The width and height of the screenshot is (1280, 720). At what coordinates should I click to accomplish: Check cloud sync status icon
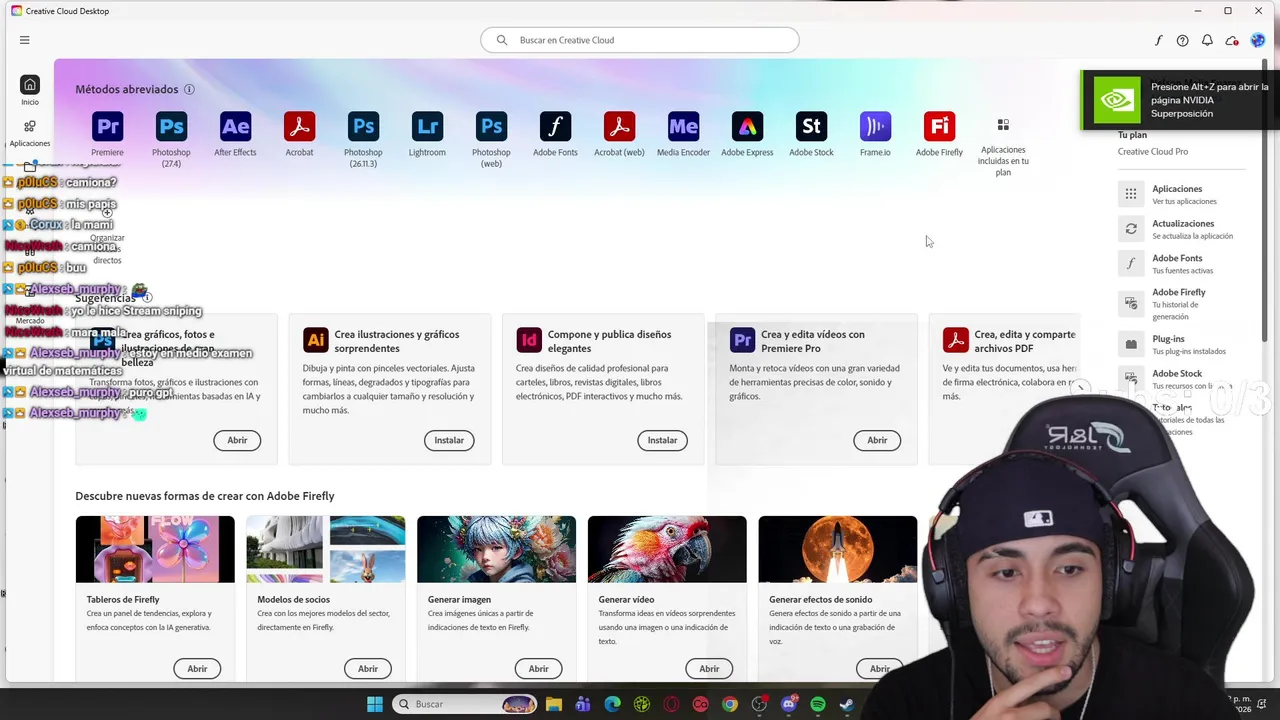pyautogui.click(x=1232, y=40)
